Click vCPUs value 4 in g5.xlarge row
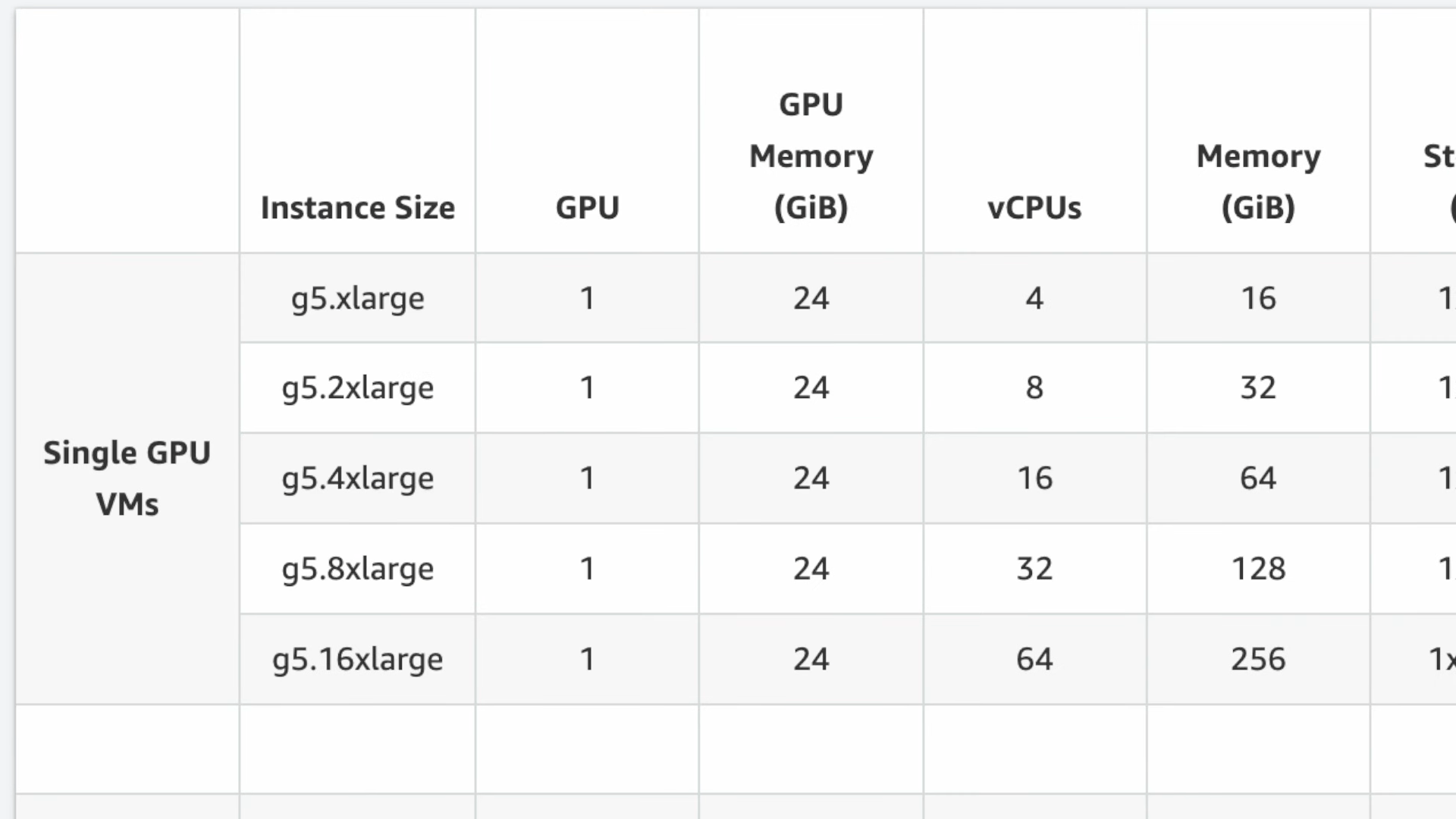The width and height of the screenshot is (1456, 819). [1034, 298]
